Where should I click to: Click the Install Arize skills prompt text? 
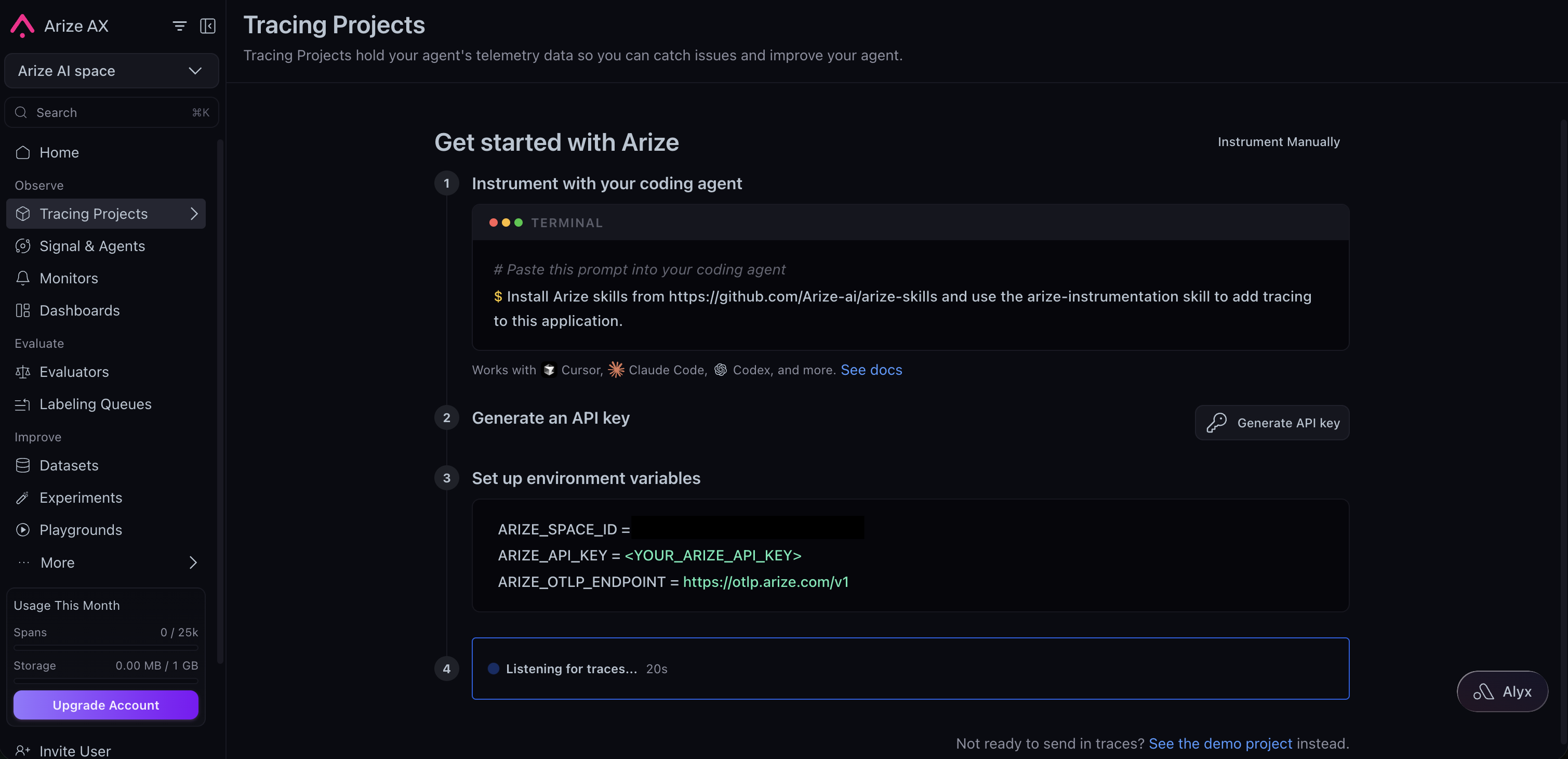pyautogui.click(x=902, y=309)
